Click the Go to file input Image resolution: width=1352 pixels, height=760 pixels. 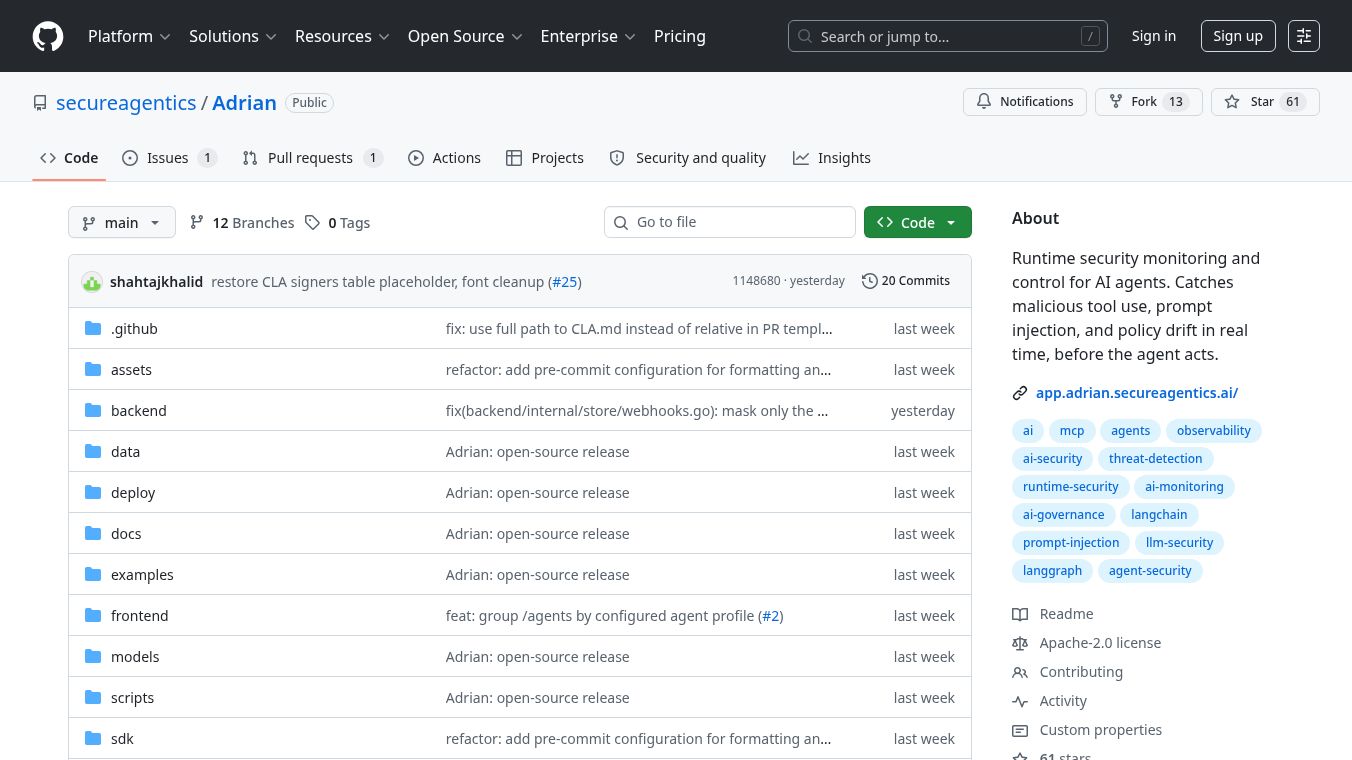point(730,222)
